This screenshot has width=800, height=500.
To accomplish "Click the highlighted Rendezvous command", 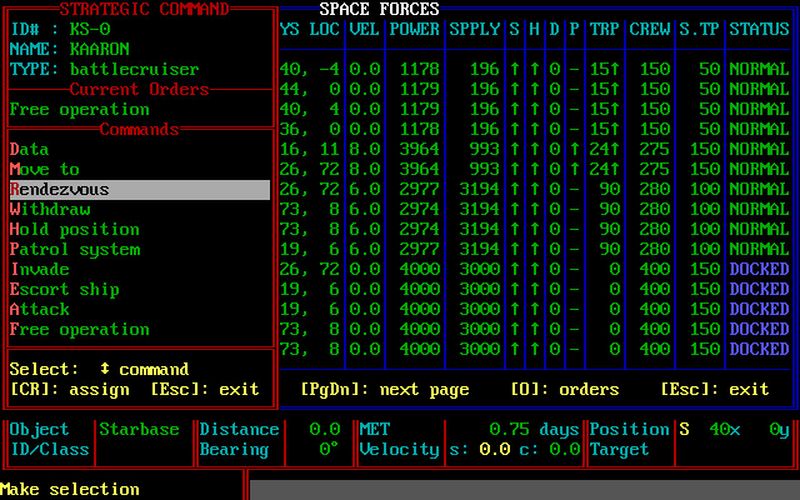I will [60, 189].
